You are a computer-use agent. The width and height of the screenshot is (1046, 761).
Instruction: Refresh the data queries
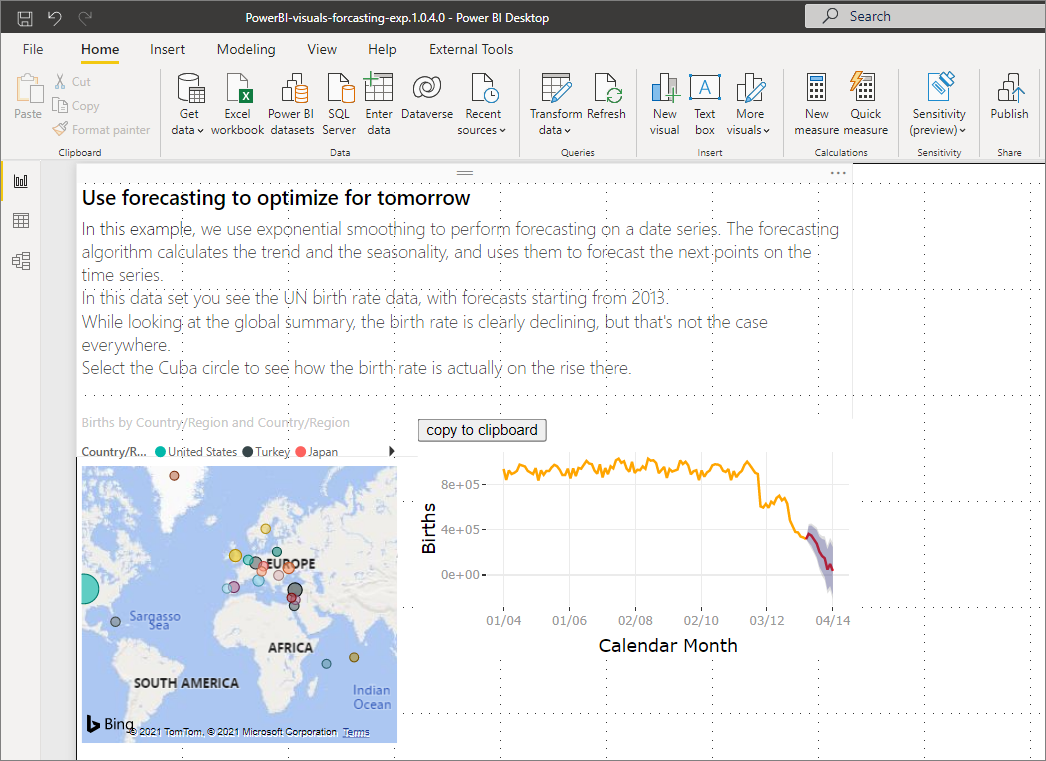pos(606,97)
